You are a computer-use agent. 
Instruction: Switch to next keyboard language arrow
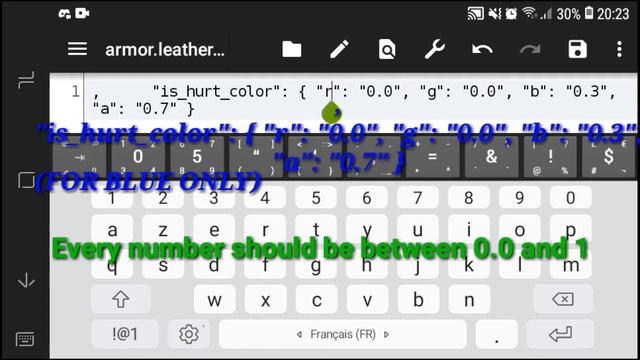pyautogui.click(x=386, y=335)
